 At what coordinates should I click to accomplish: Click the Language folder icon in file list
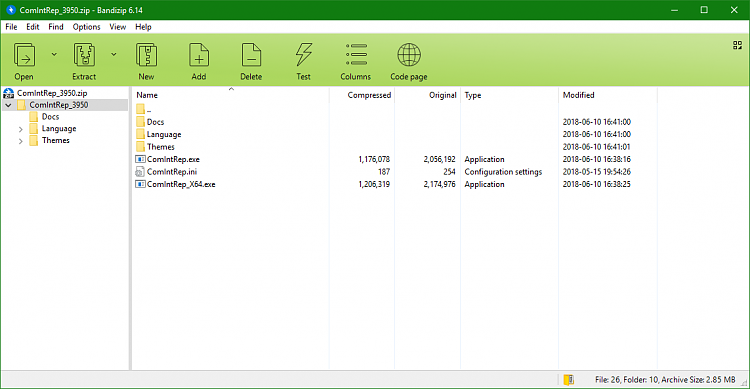(x=140, y=134)
